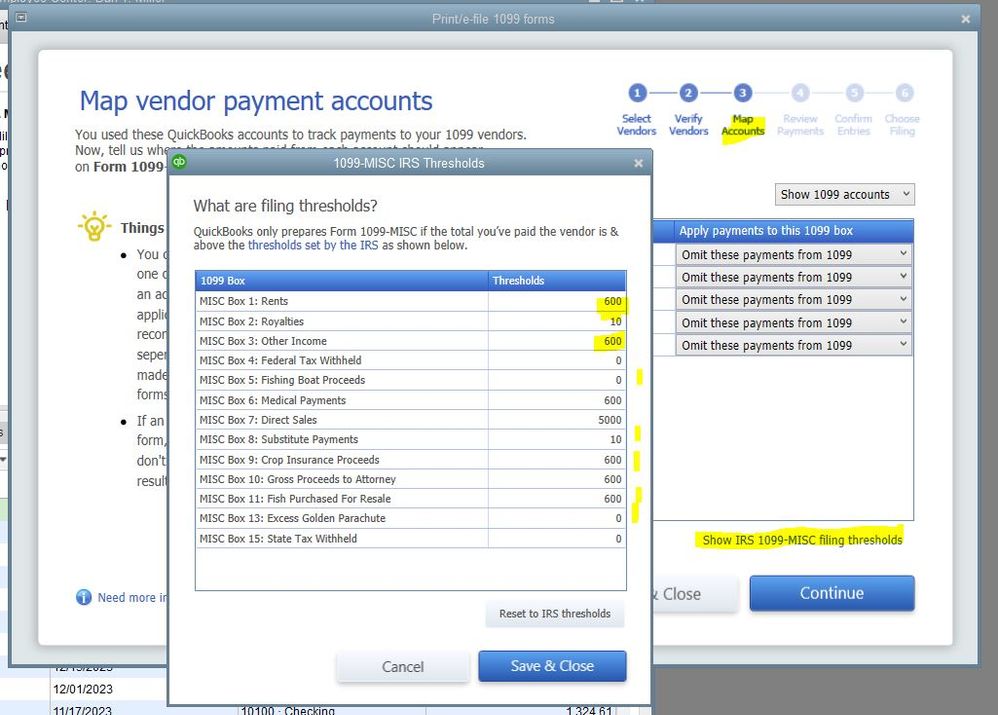This screenshot has height=715, width=998.
Task: Select step 5 Confirm Entries
Action: [854, 111]
